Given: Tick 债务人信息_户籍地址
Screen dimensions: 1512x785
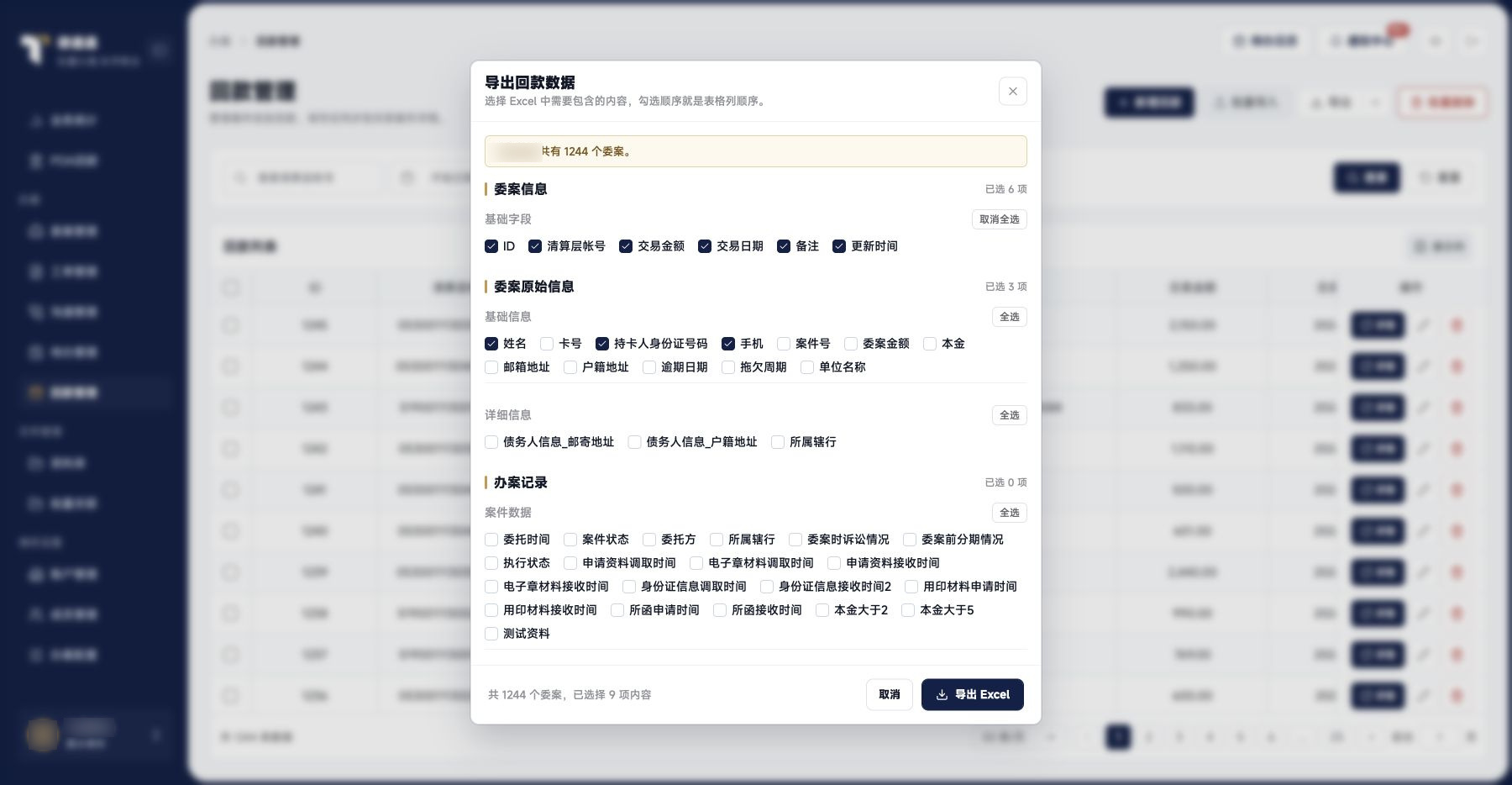Looking at the screenshot, I should coord(634,442).
